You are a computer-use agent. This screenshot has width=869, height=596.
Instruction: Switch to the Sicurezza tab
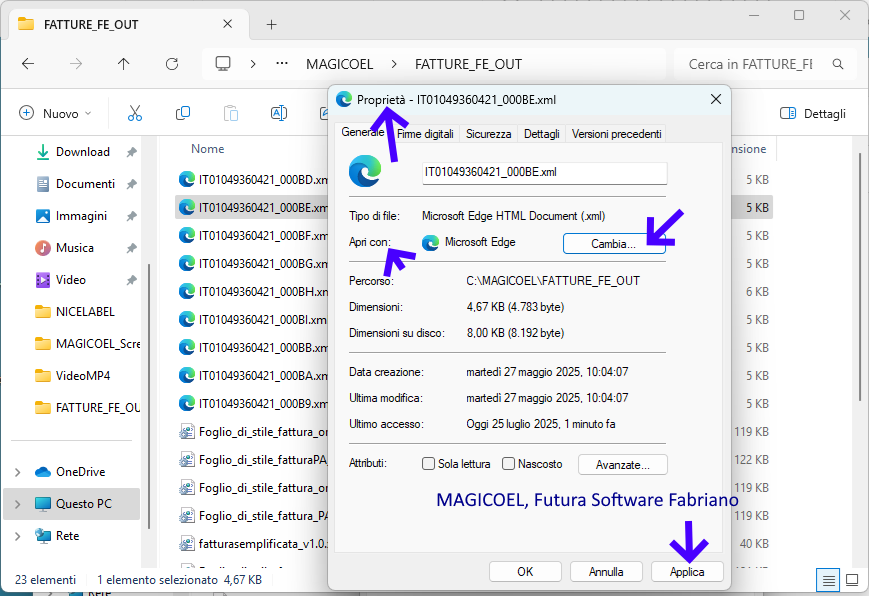coord(488,134)
